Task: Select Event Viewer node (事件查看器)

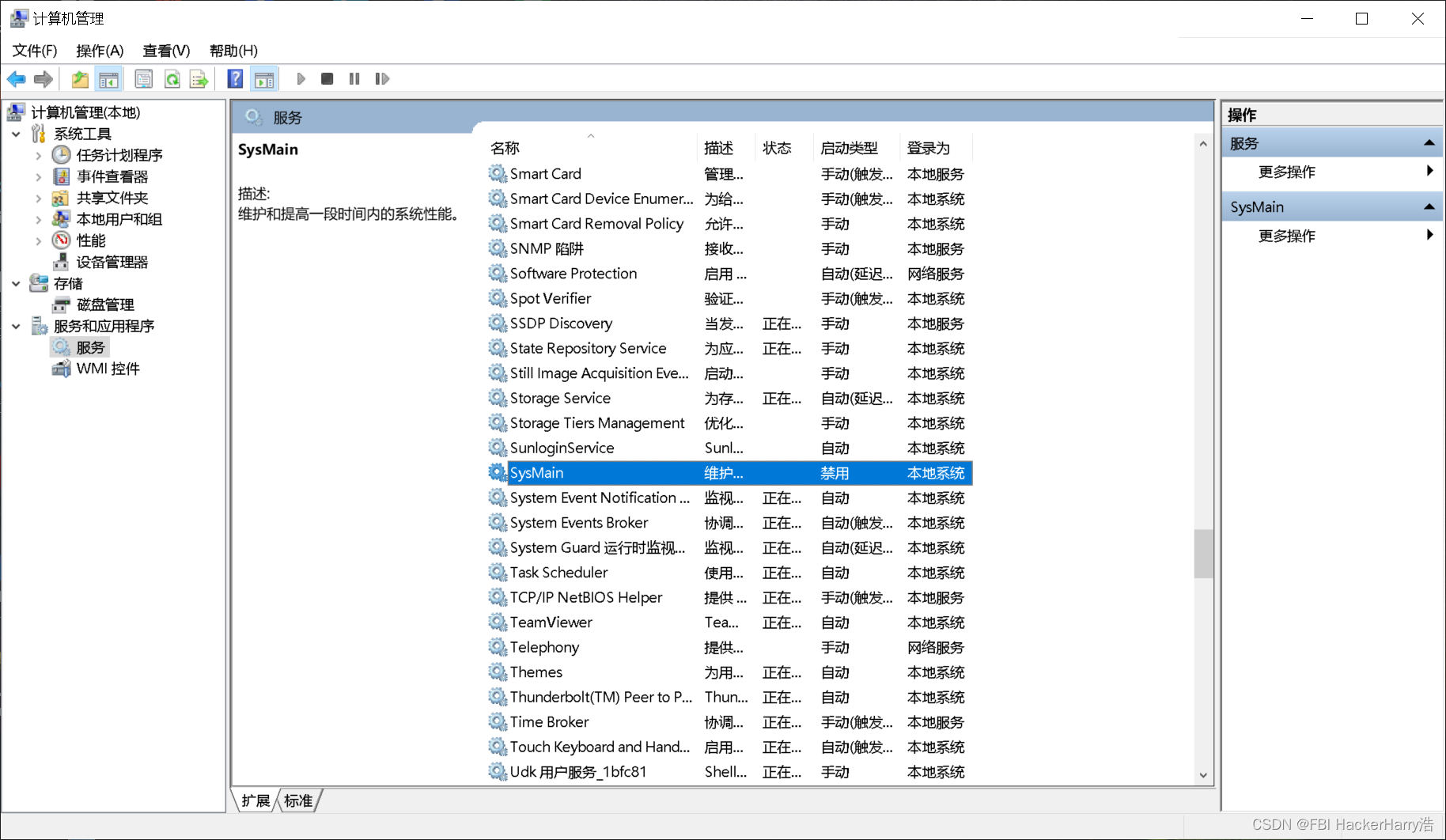Action: tap(112, 176)
